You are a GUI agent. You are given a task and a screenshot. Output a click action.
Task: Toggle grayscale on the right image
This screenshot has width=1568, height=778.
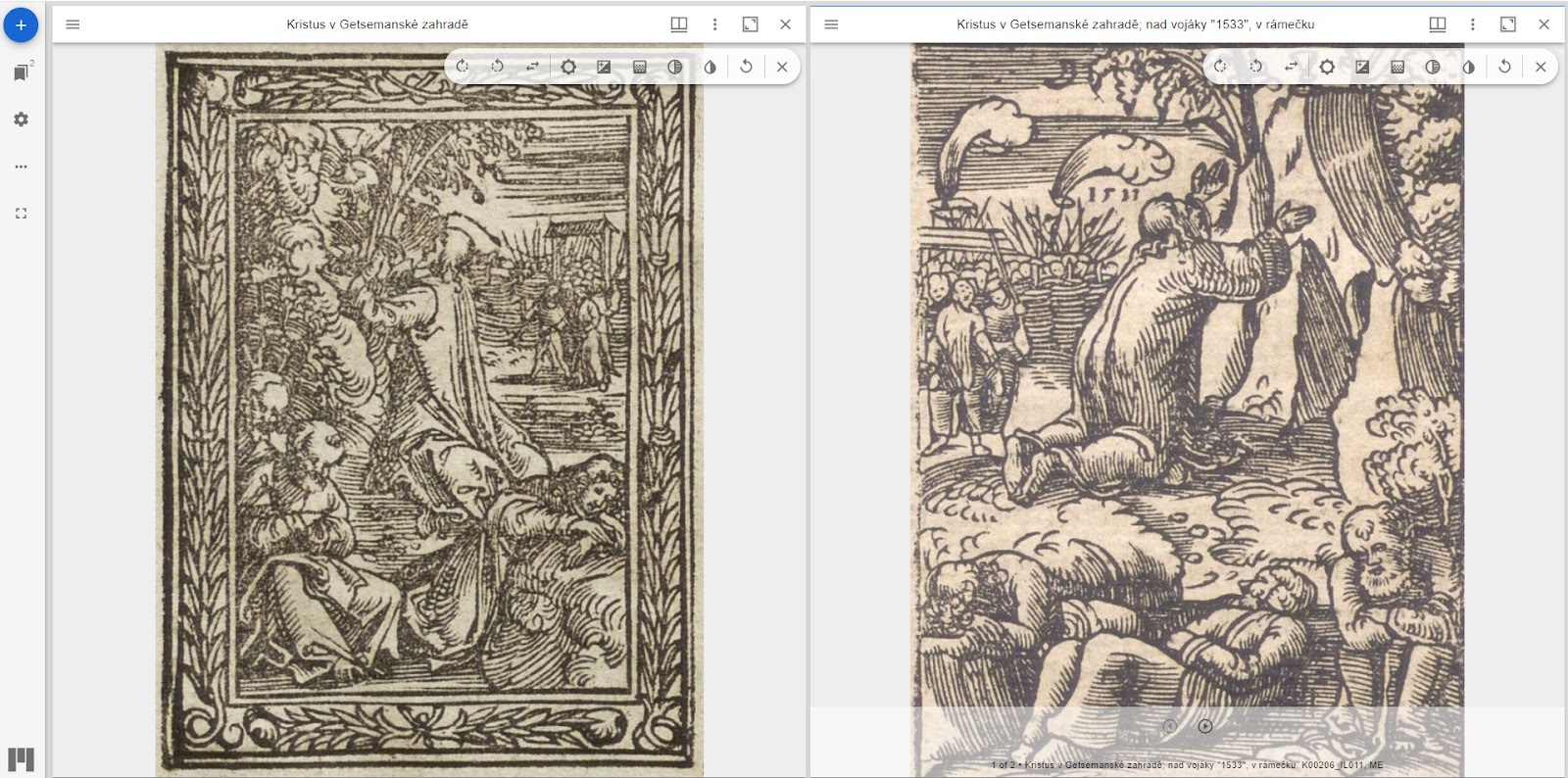point(1433,67)
